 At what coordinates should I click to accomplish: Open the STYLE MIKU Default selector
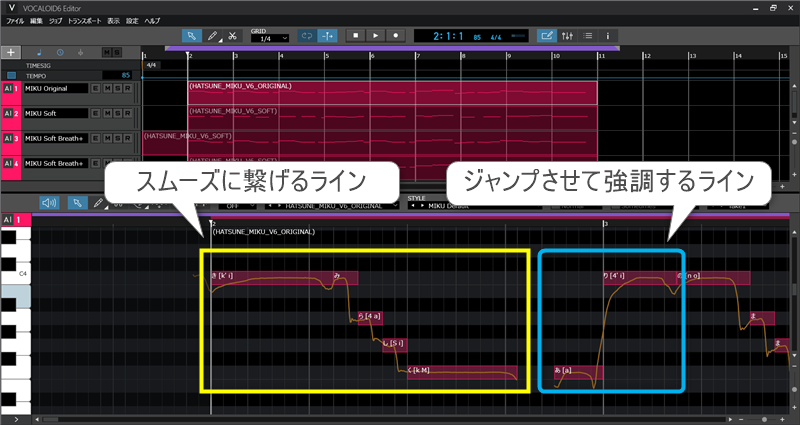pos(474,206)
